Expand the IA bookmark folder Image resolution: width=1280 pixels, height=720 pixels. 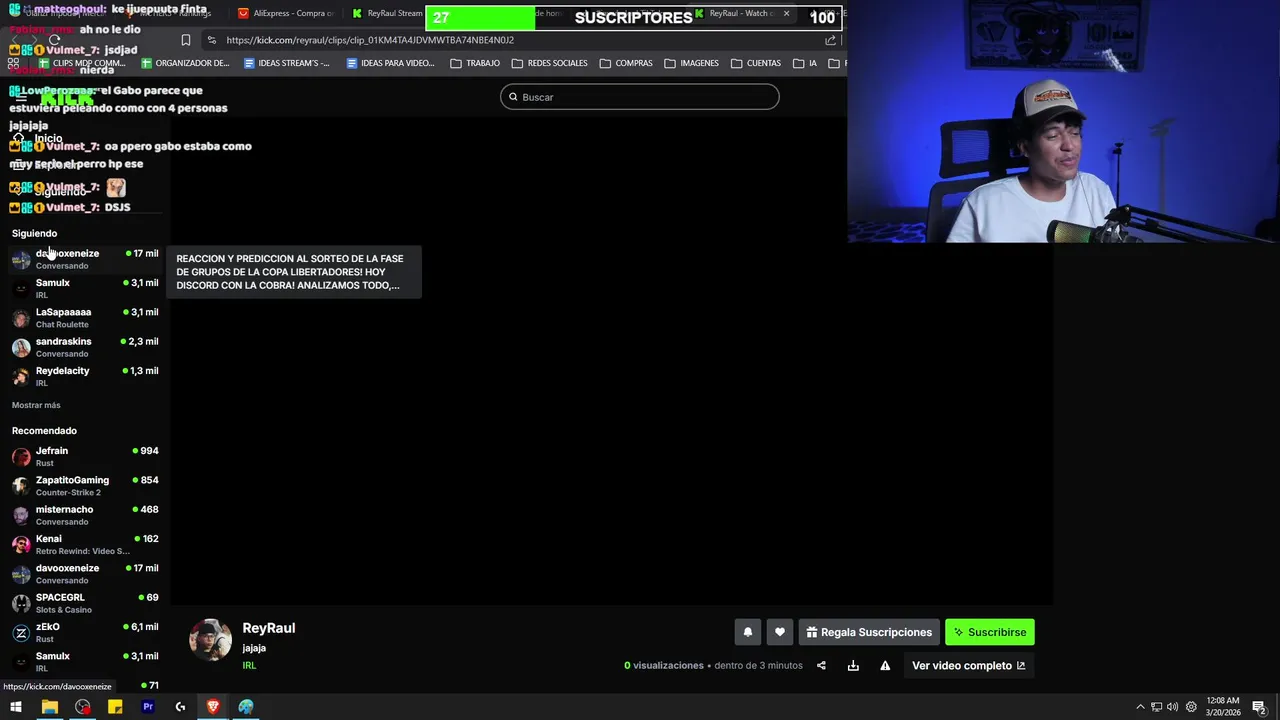[x=805, y=63]
